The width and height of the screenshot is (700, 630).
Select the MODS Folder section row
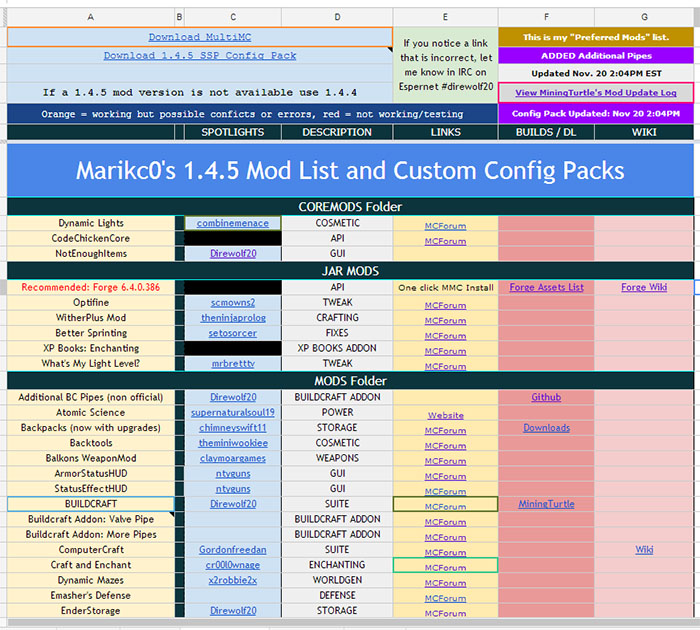click(350, 381)
